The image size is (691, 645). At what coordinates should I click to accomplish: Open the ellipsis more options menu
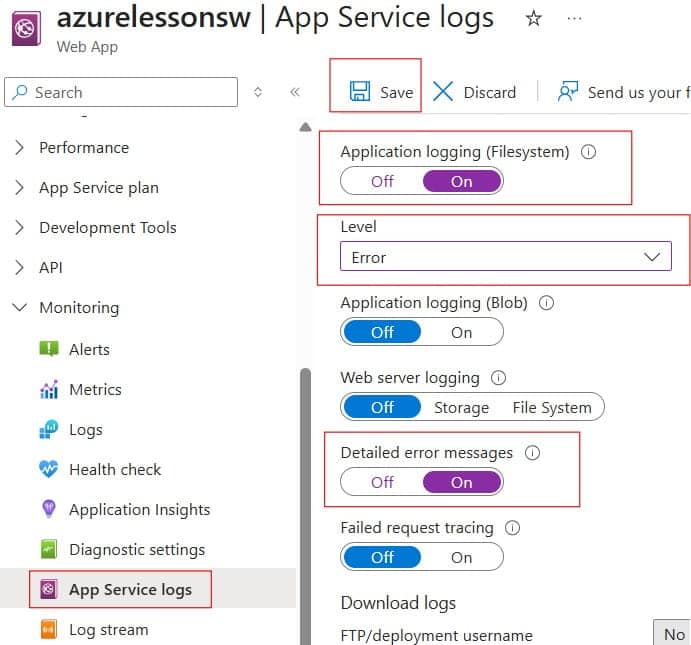[x=574, y=19]
